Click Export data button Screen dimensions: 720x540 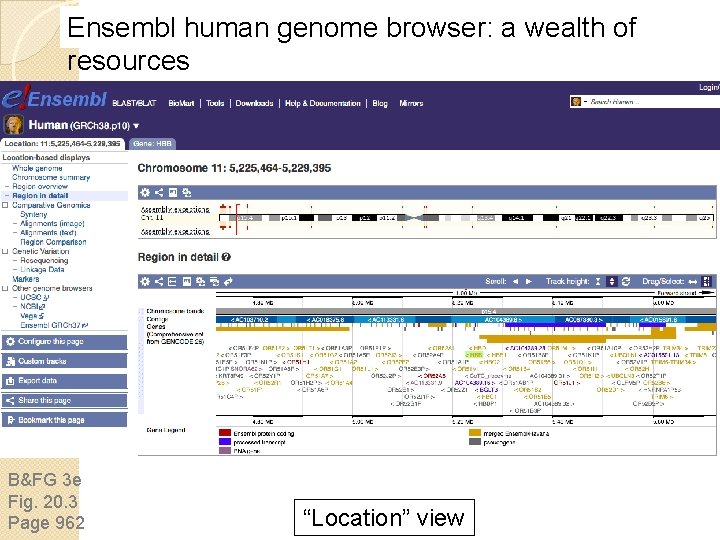[64, 381]
